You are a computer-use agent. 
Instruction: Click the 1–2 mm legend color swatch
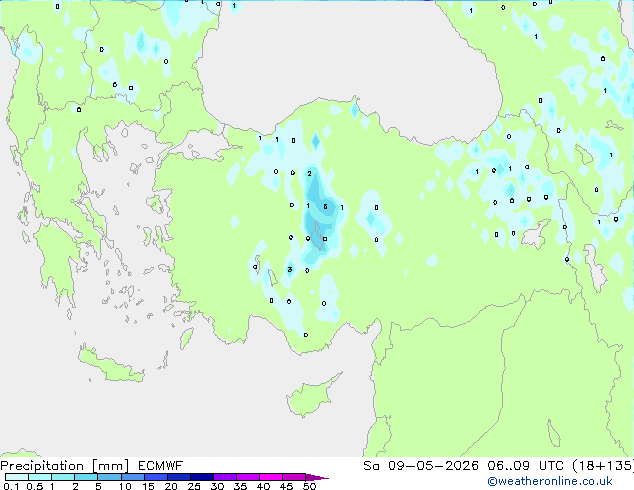(63, 477)
